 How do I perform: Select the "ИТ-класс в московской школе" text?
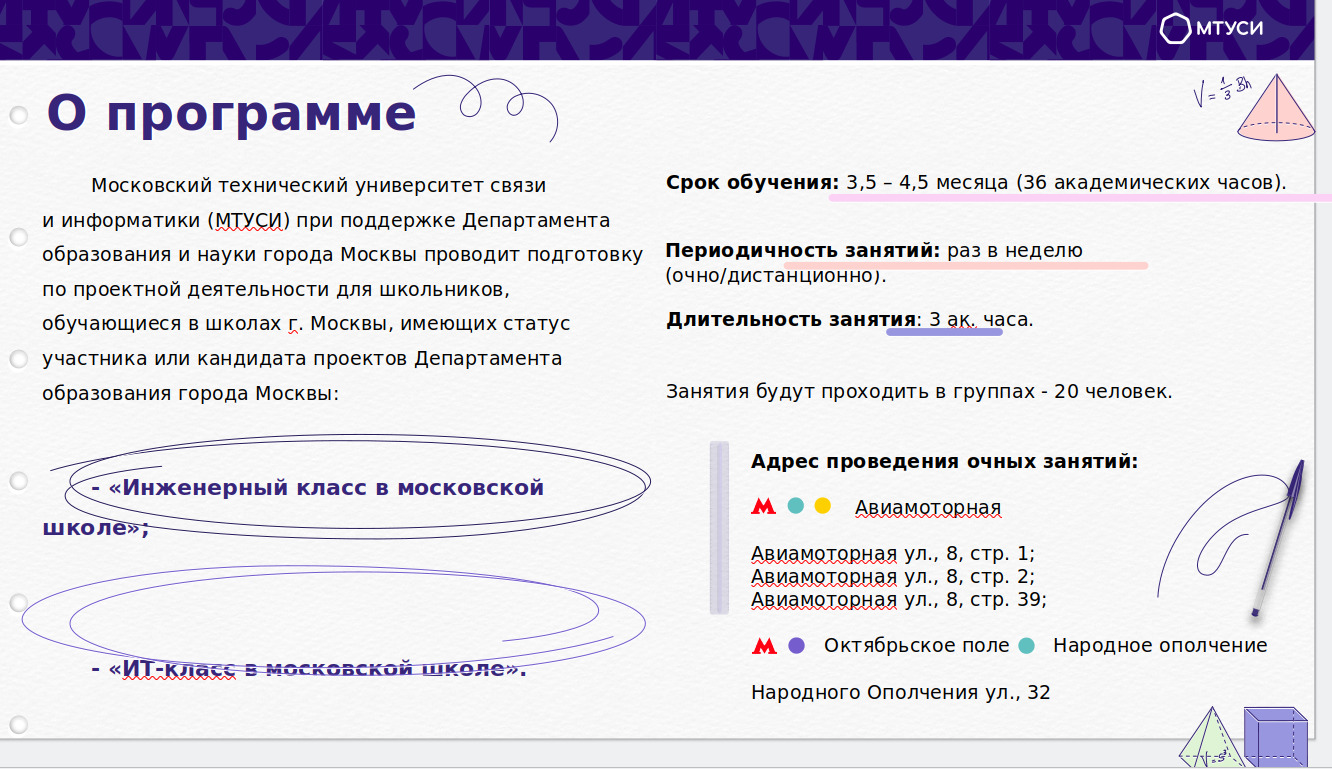317,668
